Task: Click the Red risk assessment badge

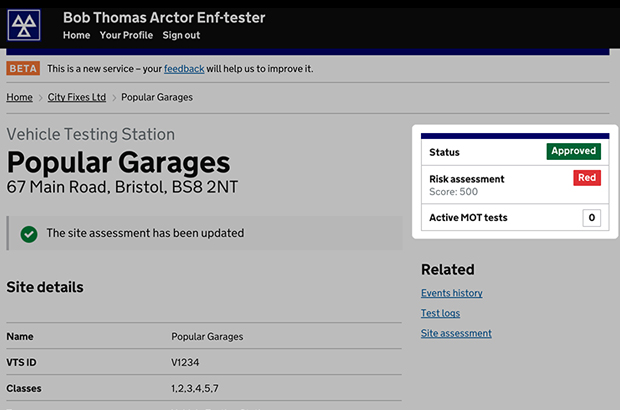Action: point(587,178)
